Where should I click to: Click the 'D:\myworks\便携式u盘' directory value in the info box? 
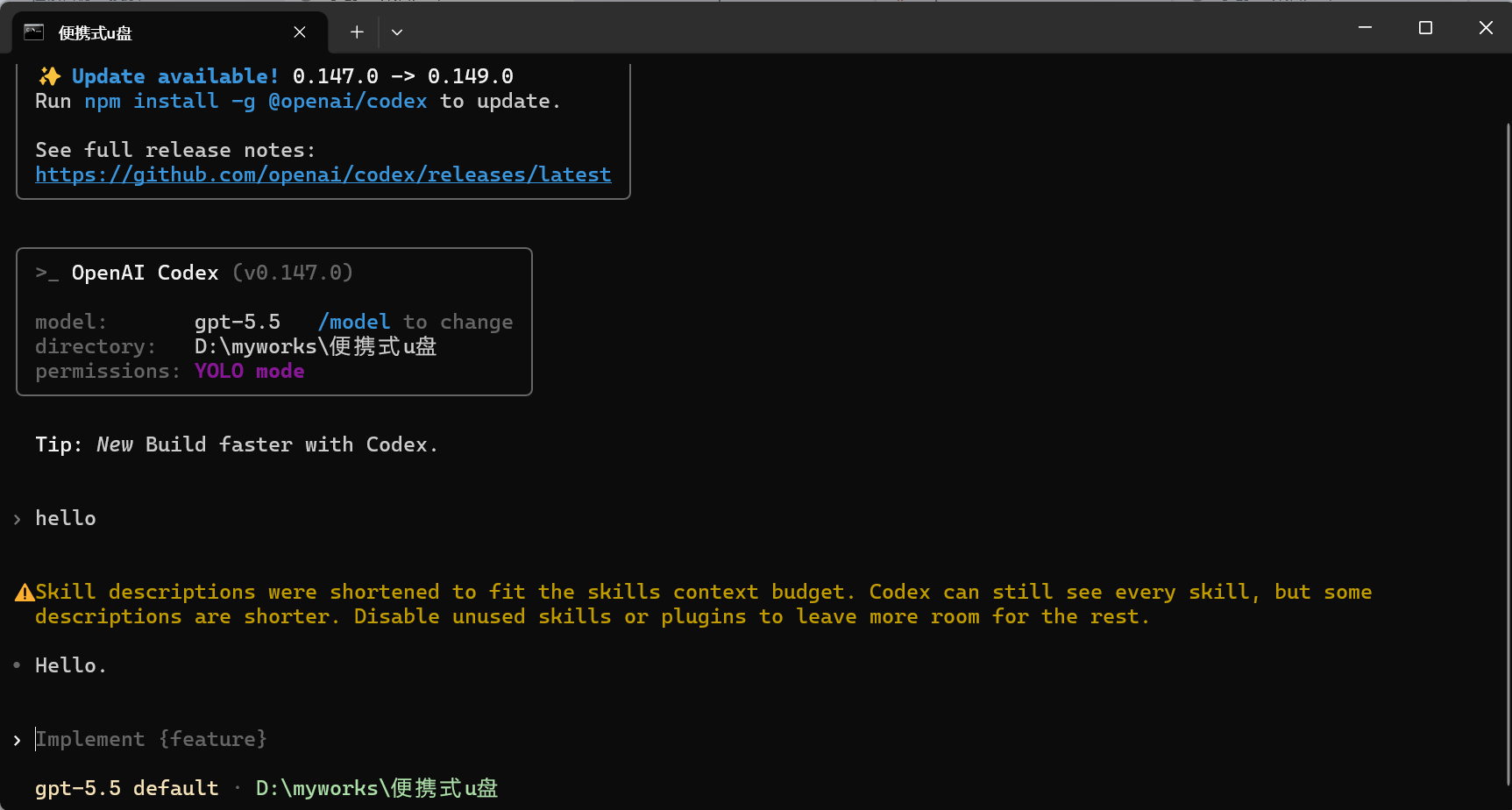(x=316, y=346)
